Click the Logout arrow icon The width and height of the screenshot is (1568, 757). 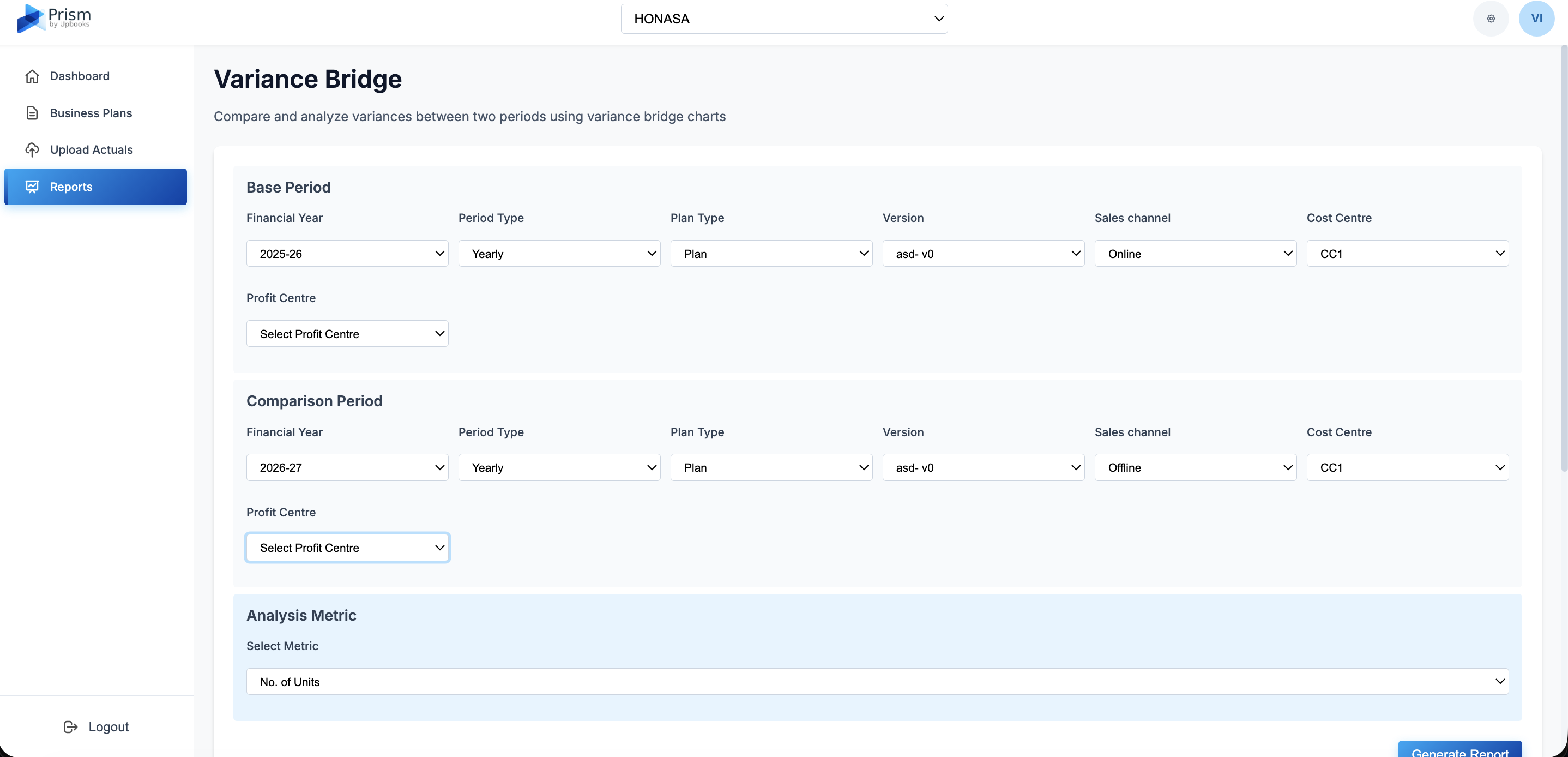tap(71, 726)
